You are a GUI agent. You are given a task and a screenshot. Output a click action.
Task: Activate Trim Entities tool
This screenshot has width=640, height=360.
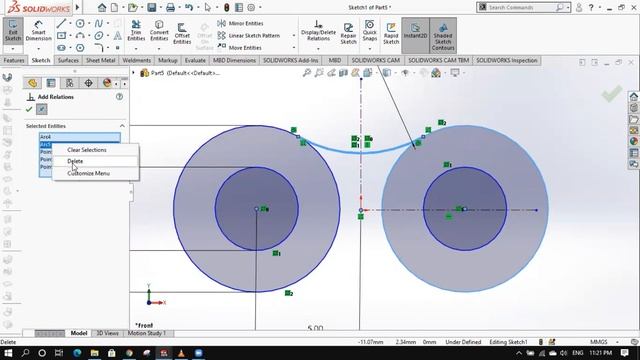tap(136, 31)
